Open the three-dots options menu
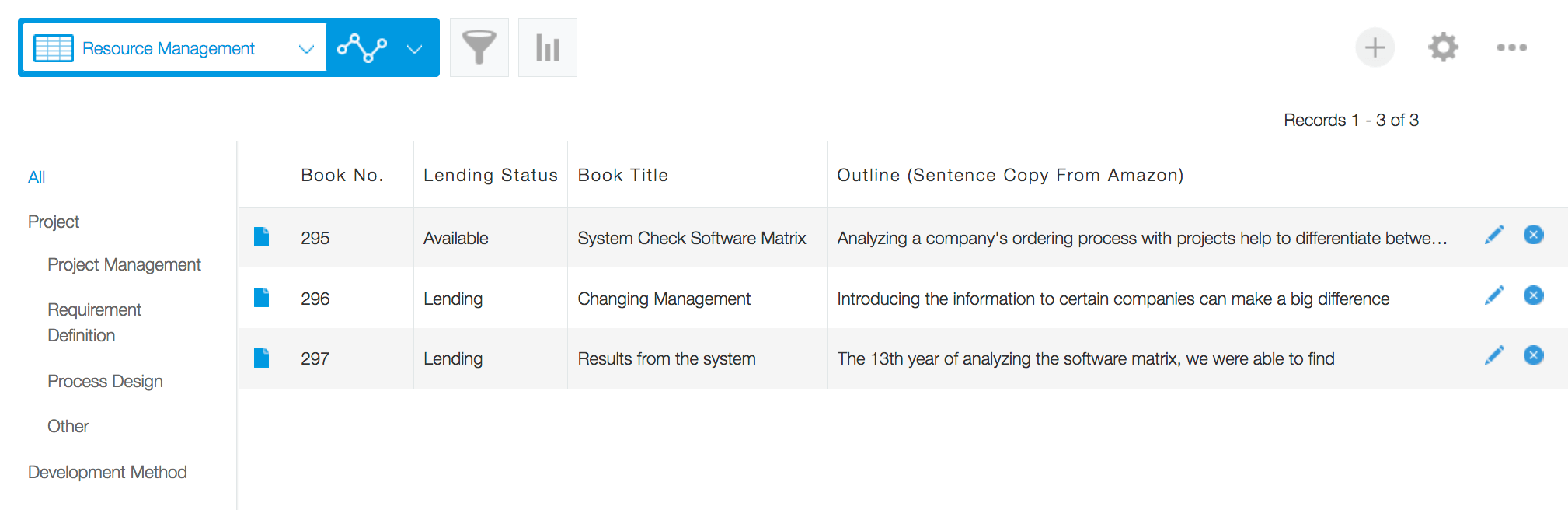Viewport: 1568px width, 510px height. point(1511,47)
